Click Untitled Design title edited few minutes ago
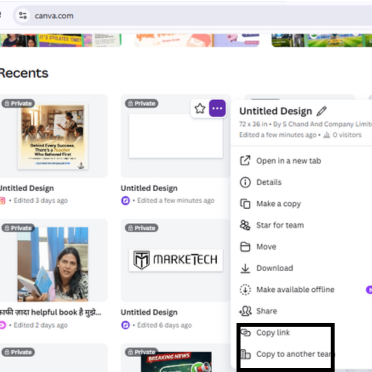 (x=149, y=188)
